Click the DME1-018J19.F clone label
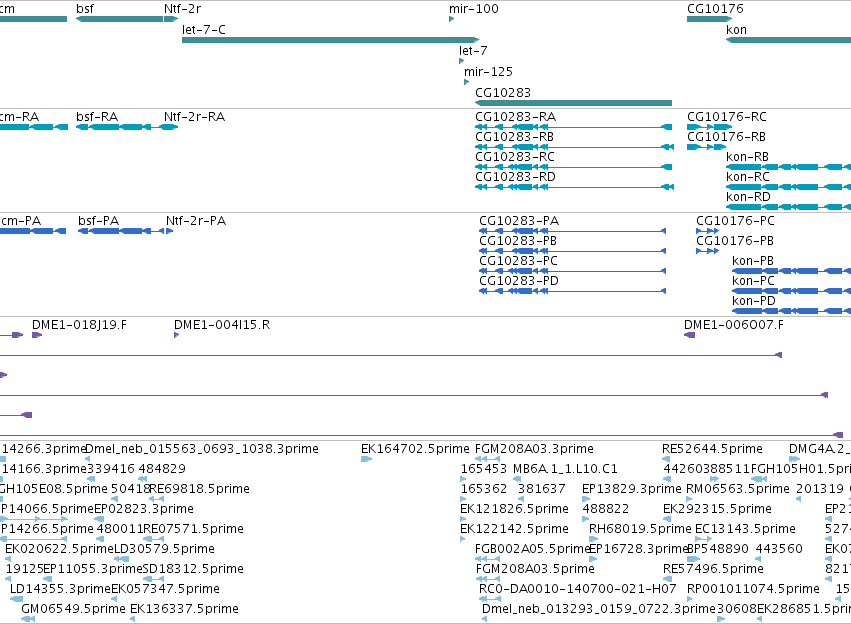 79,325
